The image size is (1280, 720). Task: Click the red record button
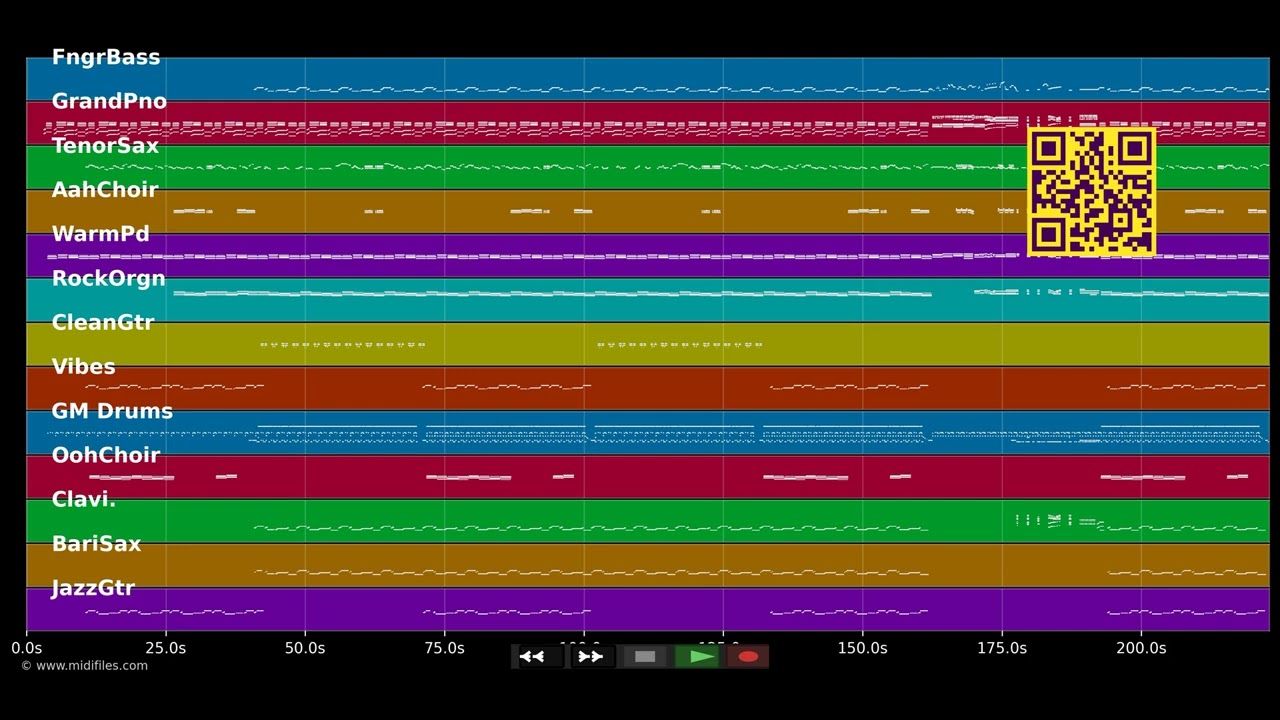pyautogui.click(x=748, y=657)
